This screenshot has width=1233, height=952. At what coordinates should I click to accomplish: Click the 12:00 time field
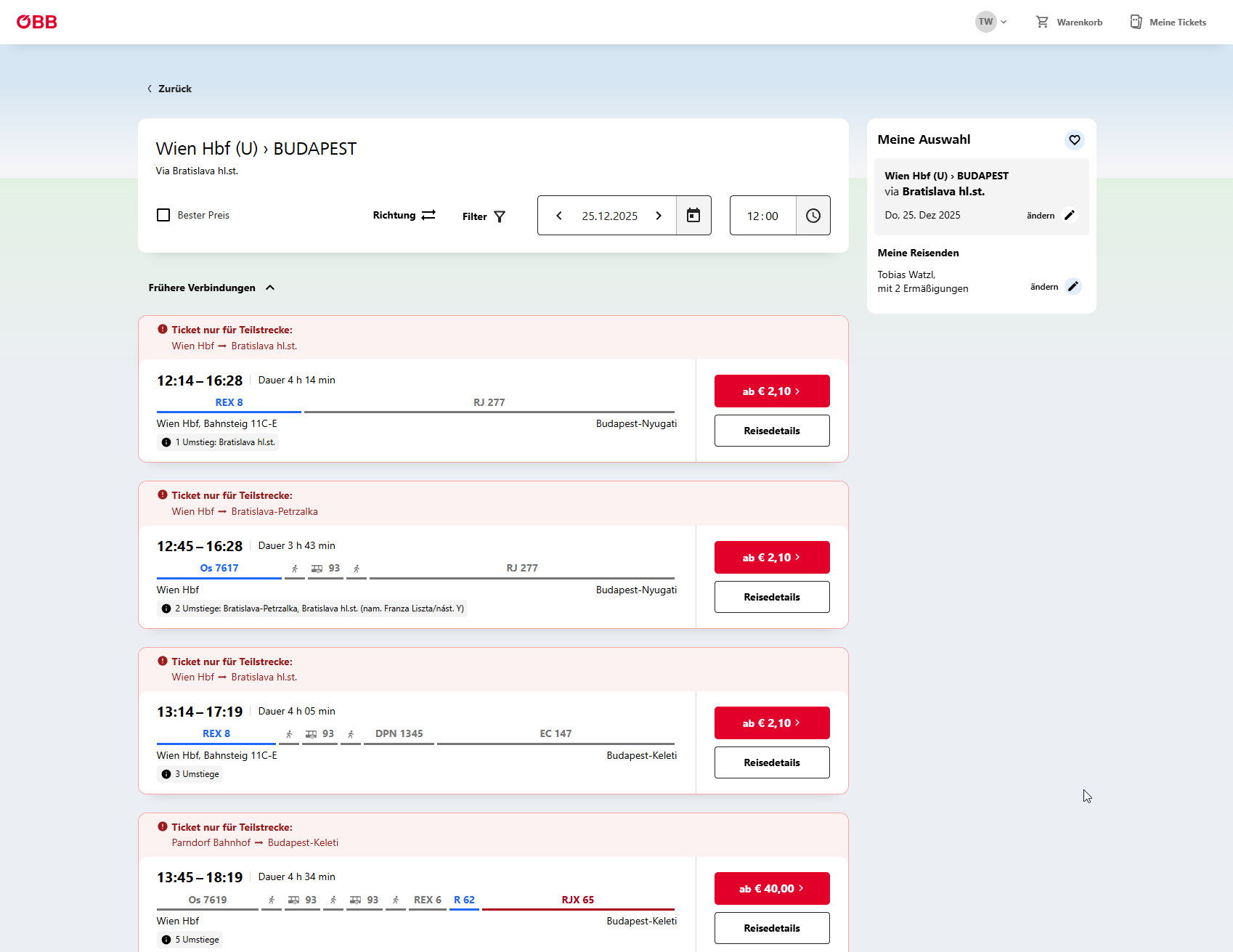(762, 216)
